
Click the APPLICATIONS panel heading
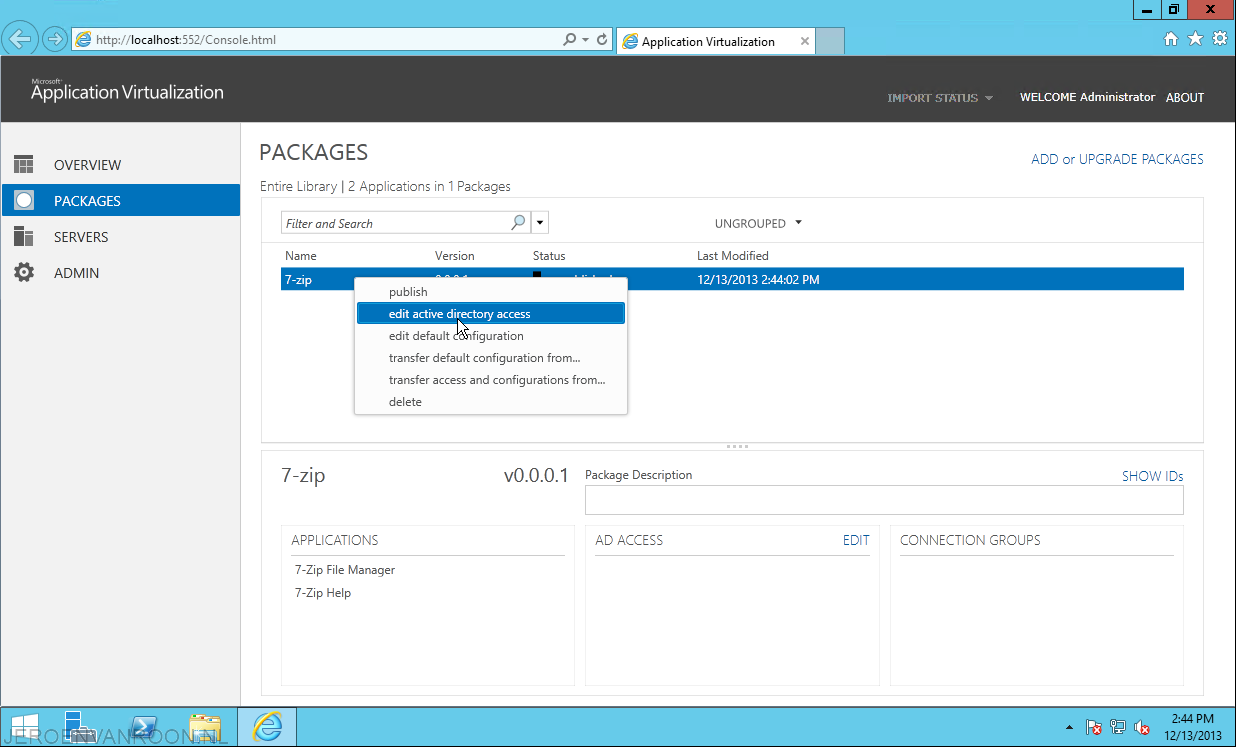(335, 540)
